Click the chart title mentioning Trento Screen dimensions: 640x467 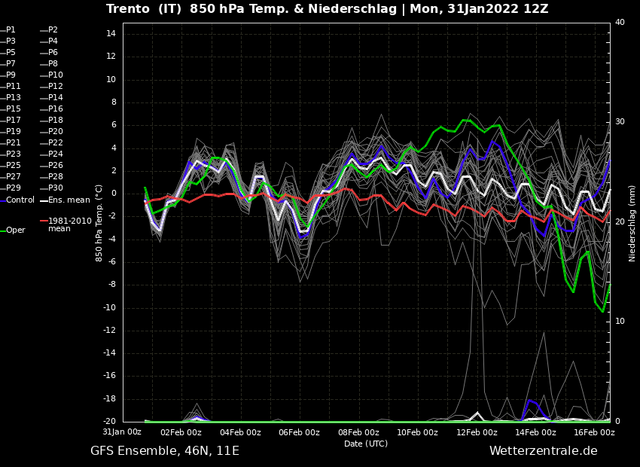pos(327,9)
